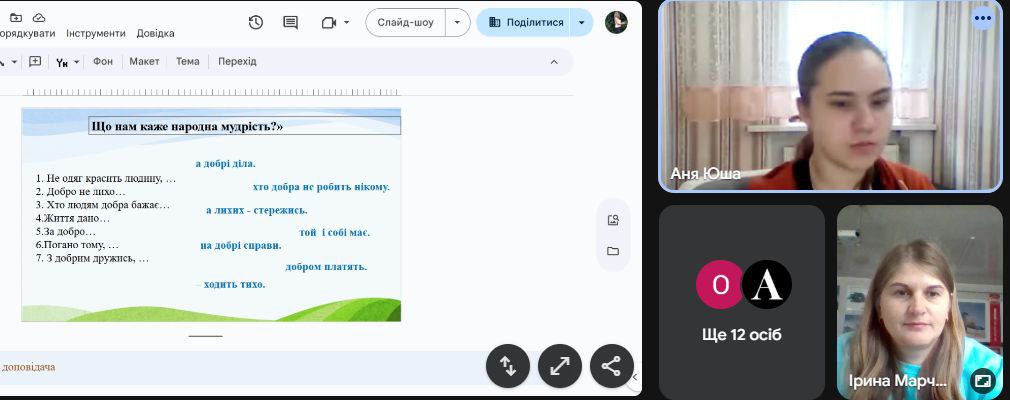Open the Макет layout option
Screen dimensions: 1010x400
click(x=144, y=62)
